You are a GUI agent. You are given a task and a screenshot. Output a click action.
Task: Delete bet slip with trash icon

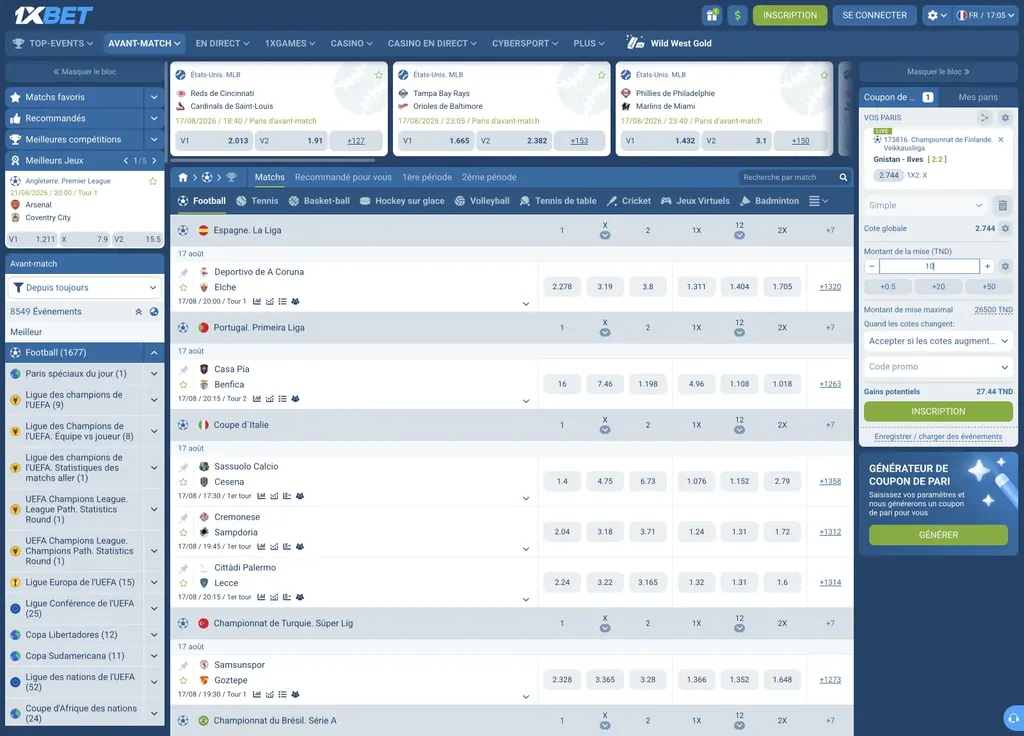tap(1002, 205)
